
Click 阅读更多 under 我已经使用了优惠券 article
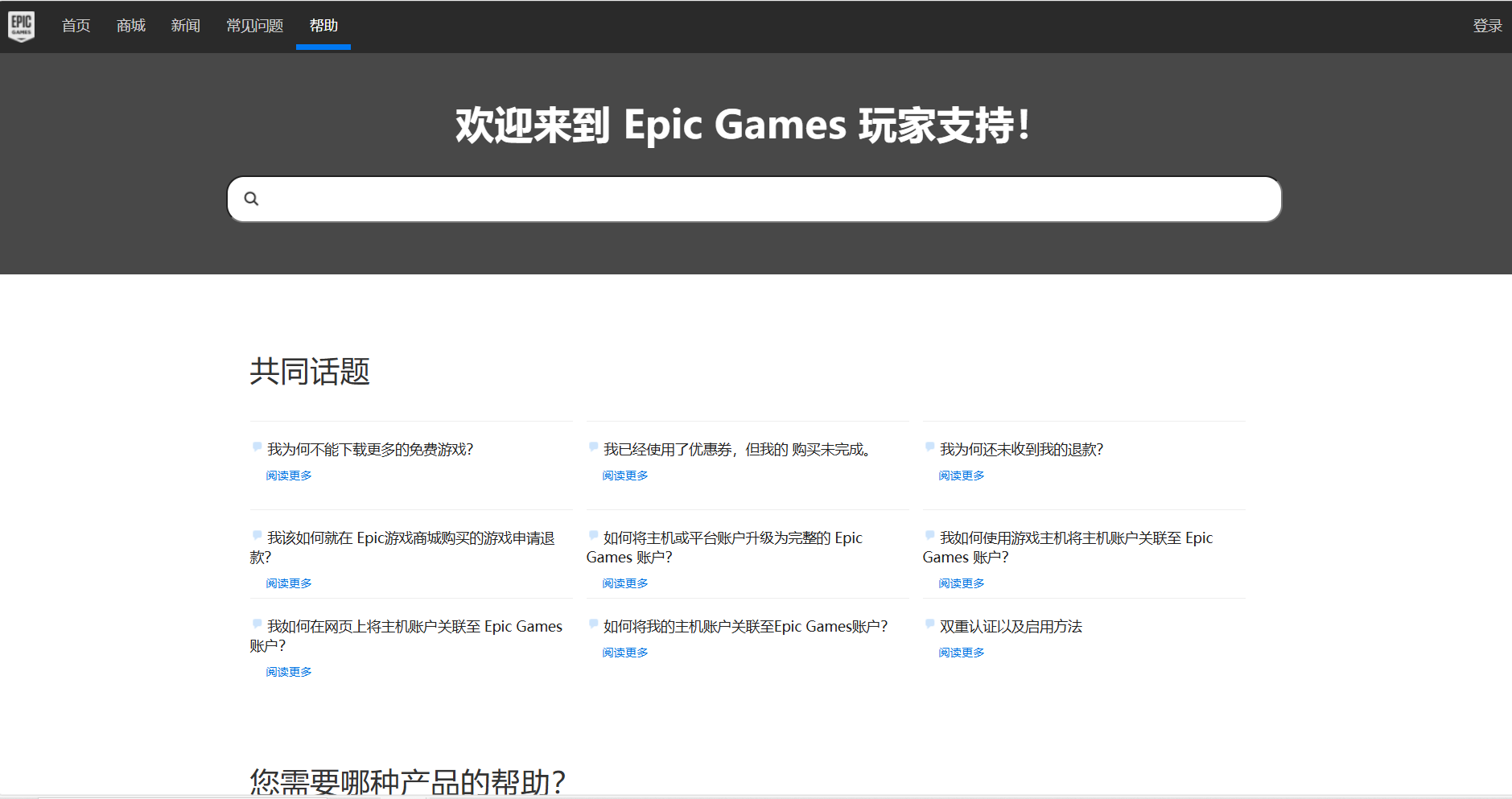pyautogui.click(x=624, y=476)
